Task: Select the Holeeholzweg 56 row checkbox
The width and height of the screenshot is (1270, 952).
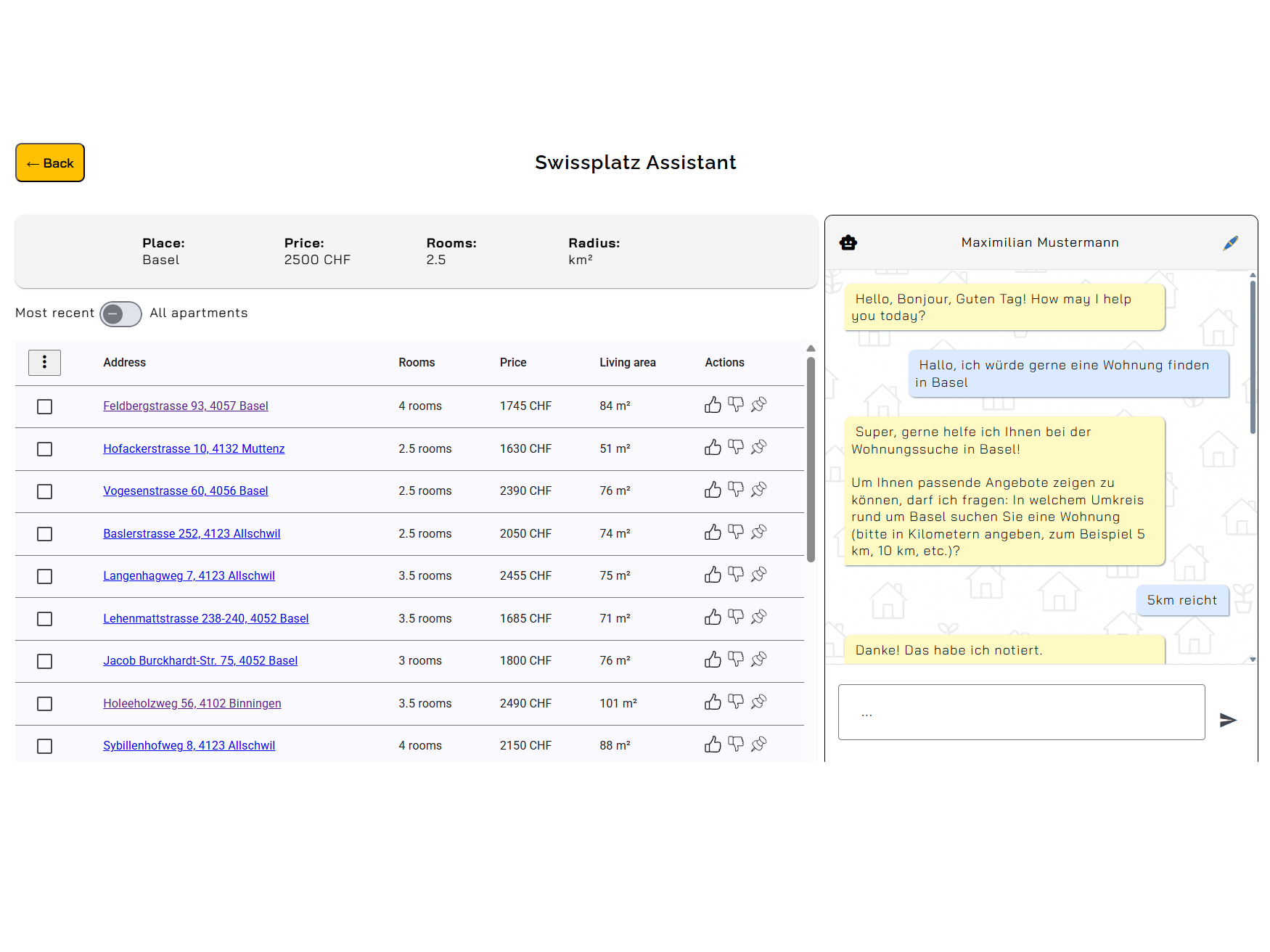Action: [x=45, y=704]
